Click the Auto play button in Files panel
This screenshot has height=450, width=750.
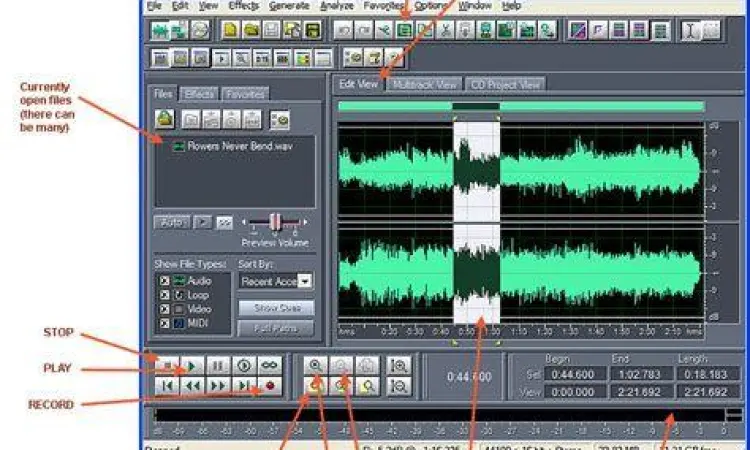point(170,222)
